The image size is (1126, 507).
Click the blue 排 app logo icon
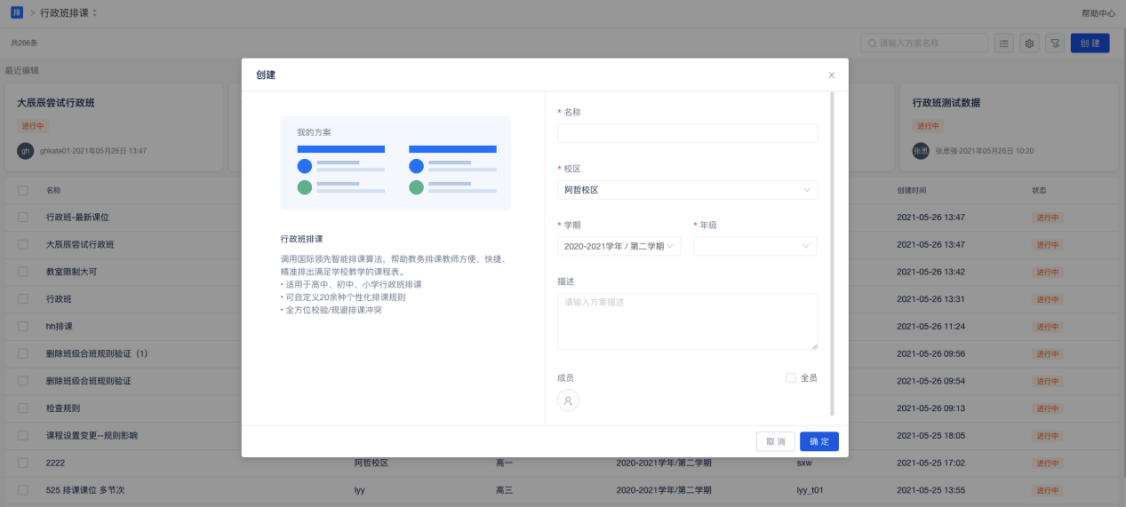point(16,12)
